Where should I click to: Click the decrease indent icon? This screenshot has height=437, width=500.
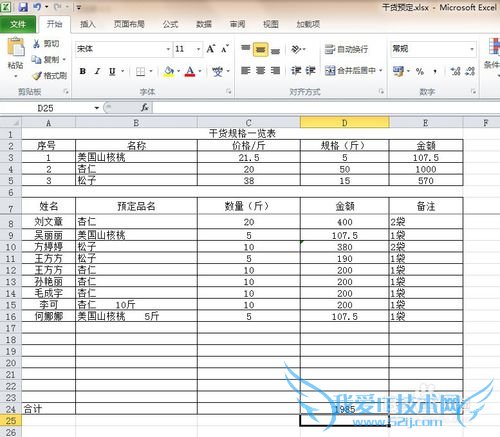point(296,70)
